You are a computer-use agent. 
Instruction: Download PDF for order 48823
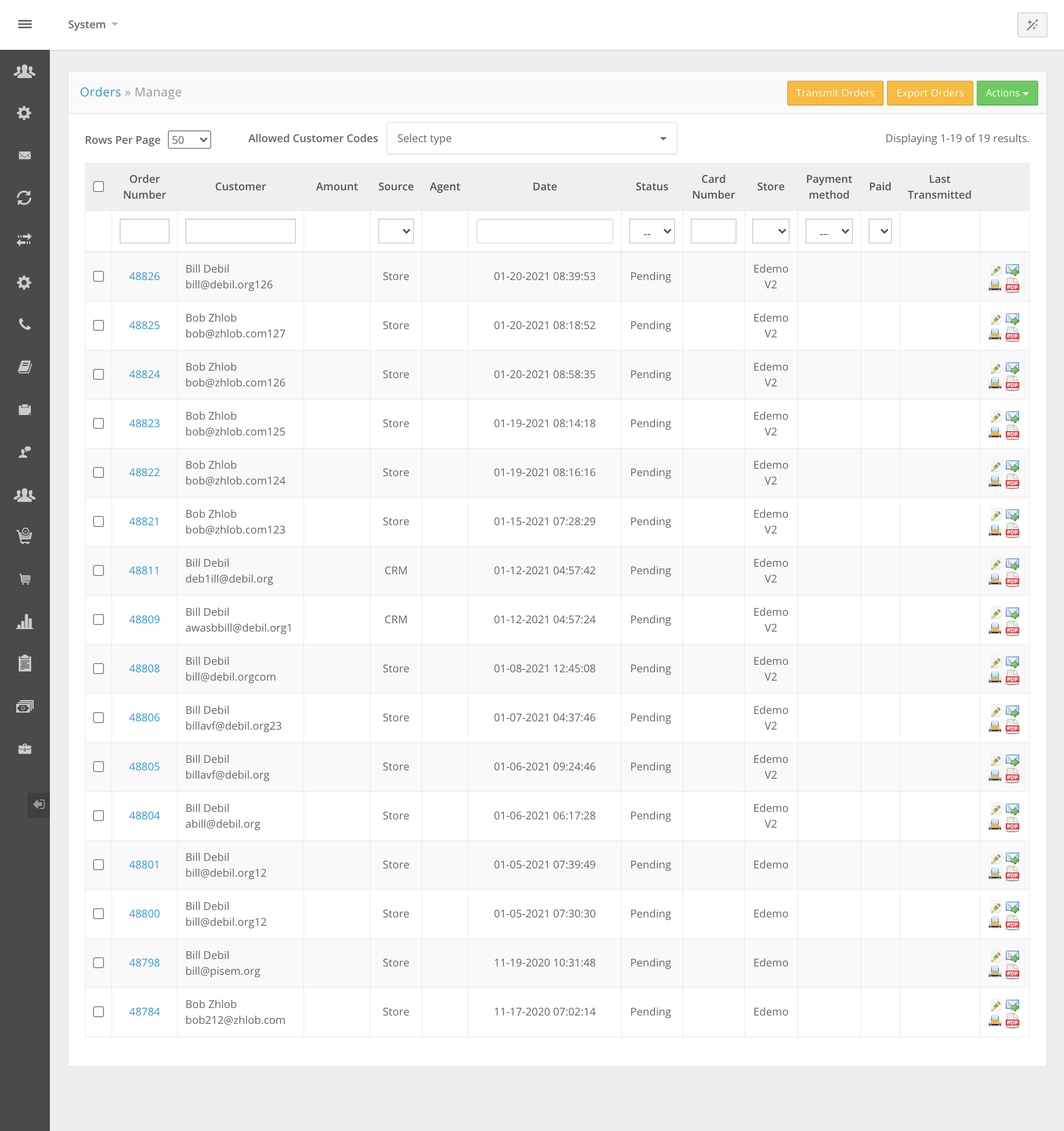click(1012, 433)
